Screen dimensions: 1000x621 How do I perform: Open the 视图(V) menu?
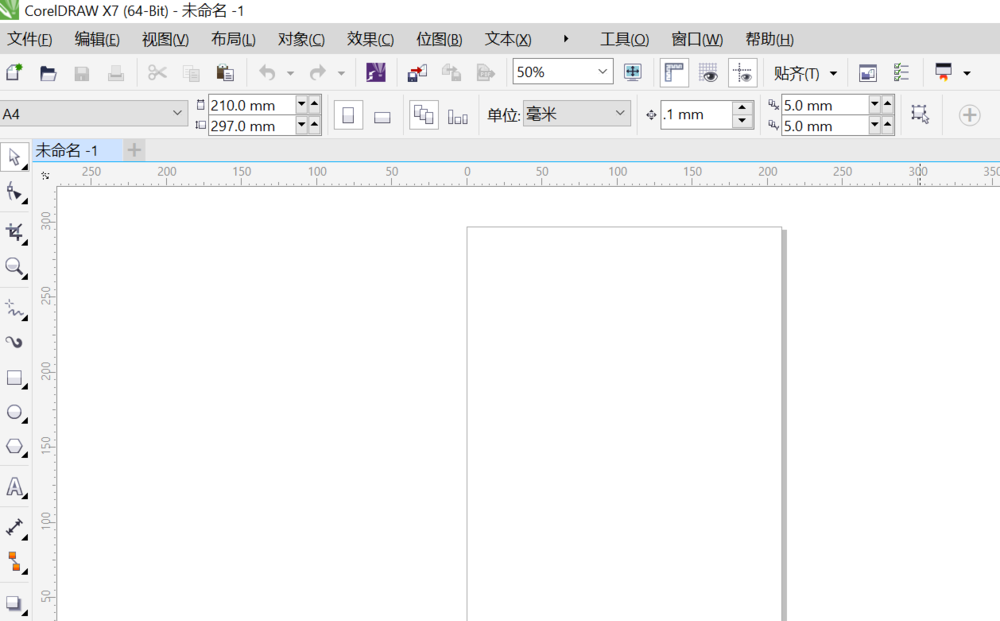click(x=165, y=39)
